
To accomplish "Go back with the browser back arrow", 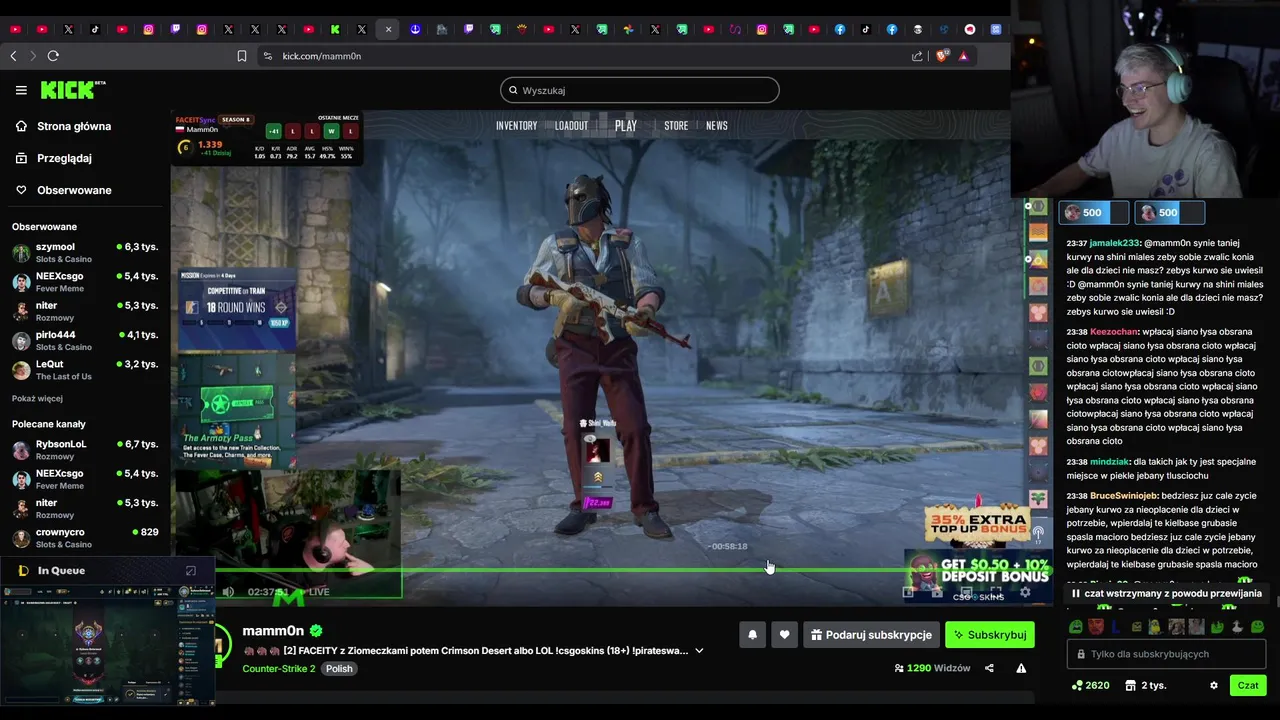I will [x=13, y=56].
